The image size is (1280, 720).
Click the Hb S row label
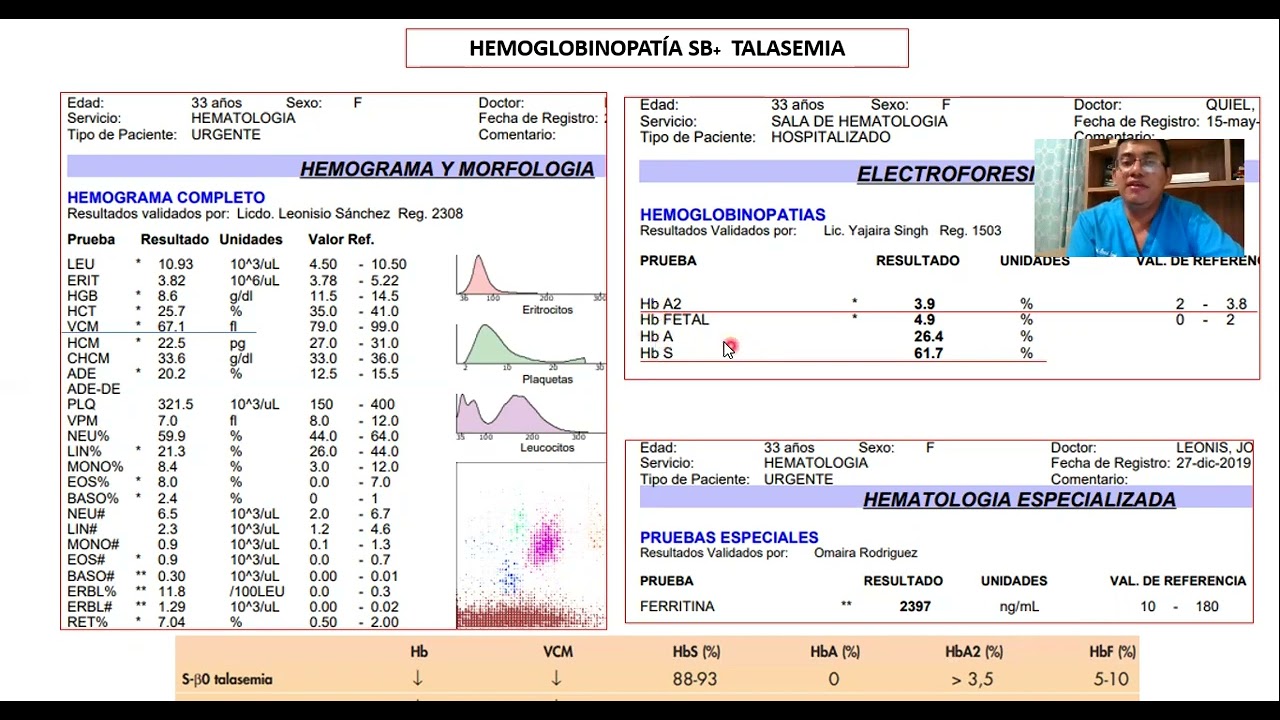(656, 353)
